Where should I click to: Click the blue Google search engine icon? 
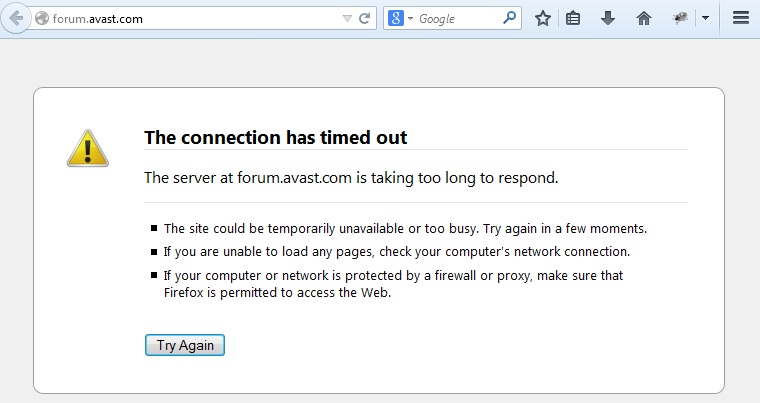pyautogui.click(x=396, y=18)
